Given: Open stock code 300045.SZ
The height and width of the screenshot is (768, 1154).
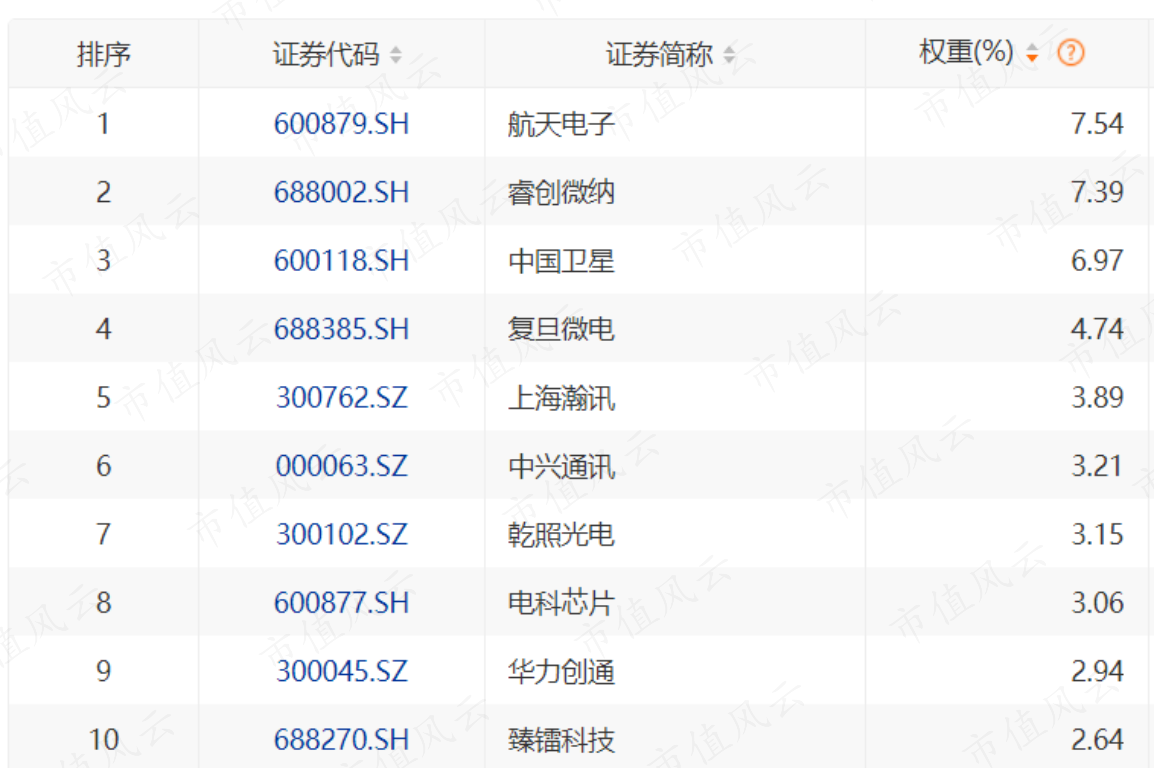Looking at the screenshot, I should [341, 671].
